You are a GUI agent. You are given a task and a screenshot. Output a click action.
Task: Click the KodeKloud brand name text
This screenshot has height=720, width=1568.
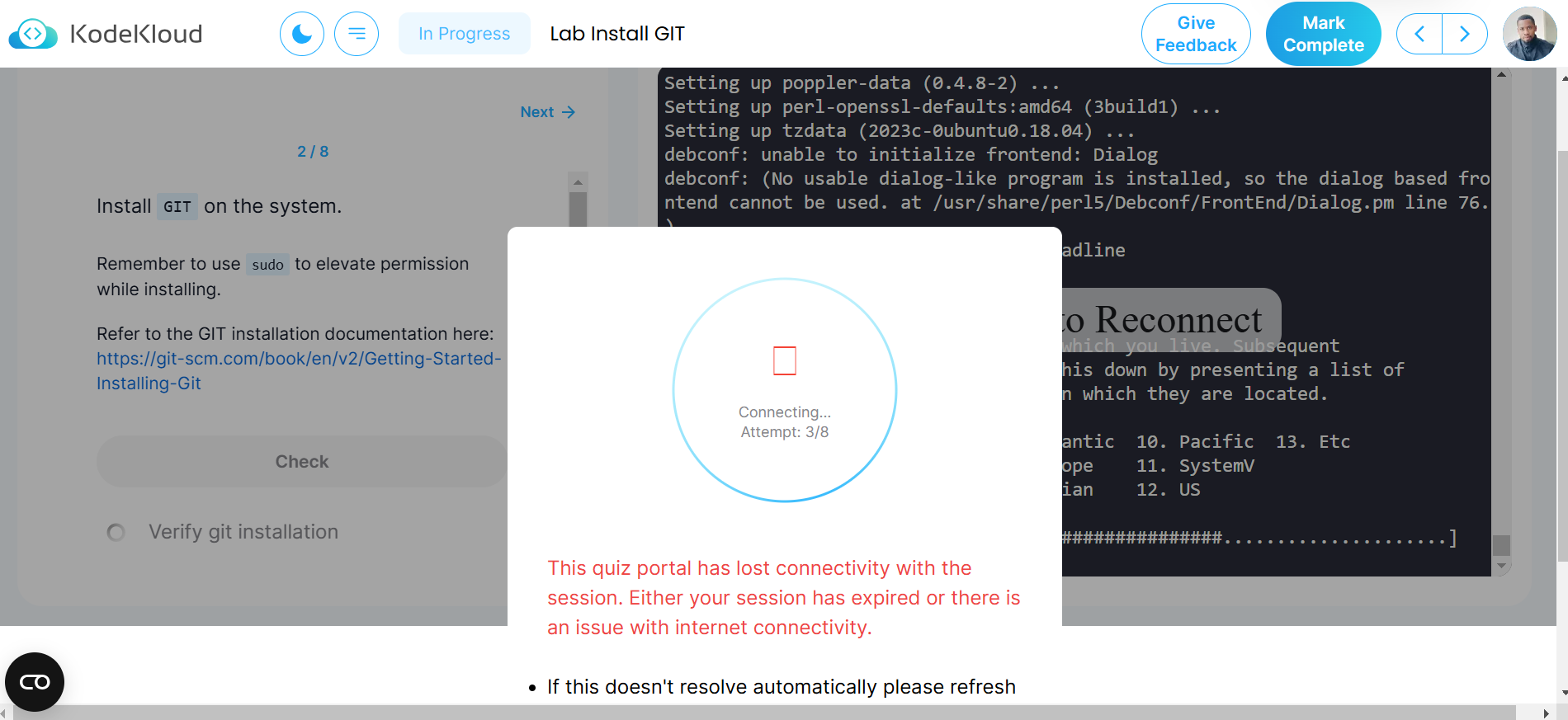[136, 34]
